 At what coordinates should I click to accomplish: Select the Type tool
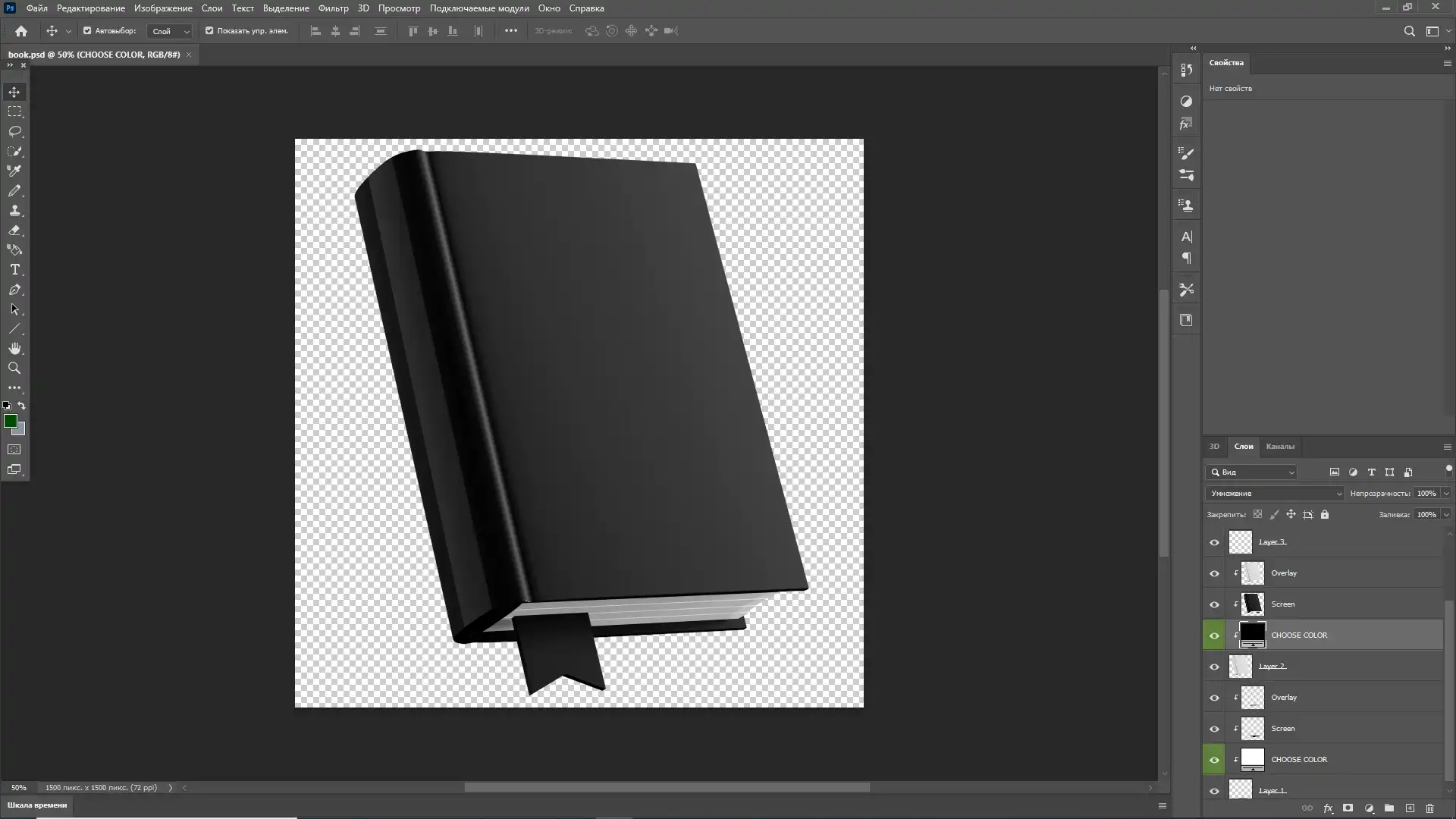(x=14, y=270)
